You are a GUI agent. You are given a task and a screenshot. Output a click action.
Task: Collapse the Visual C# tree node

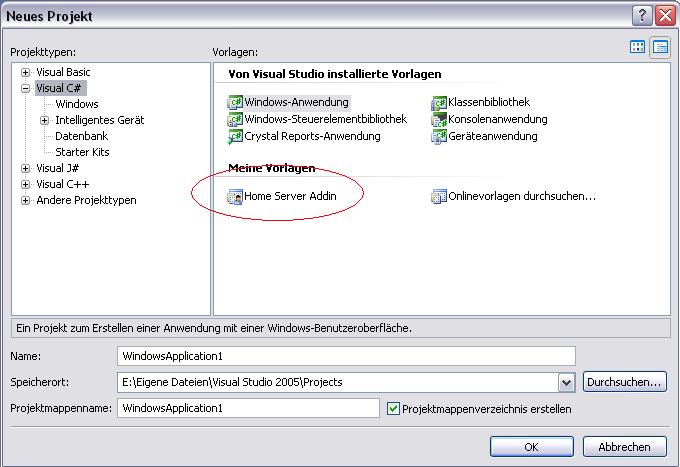click(x=26, y=88)
